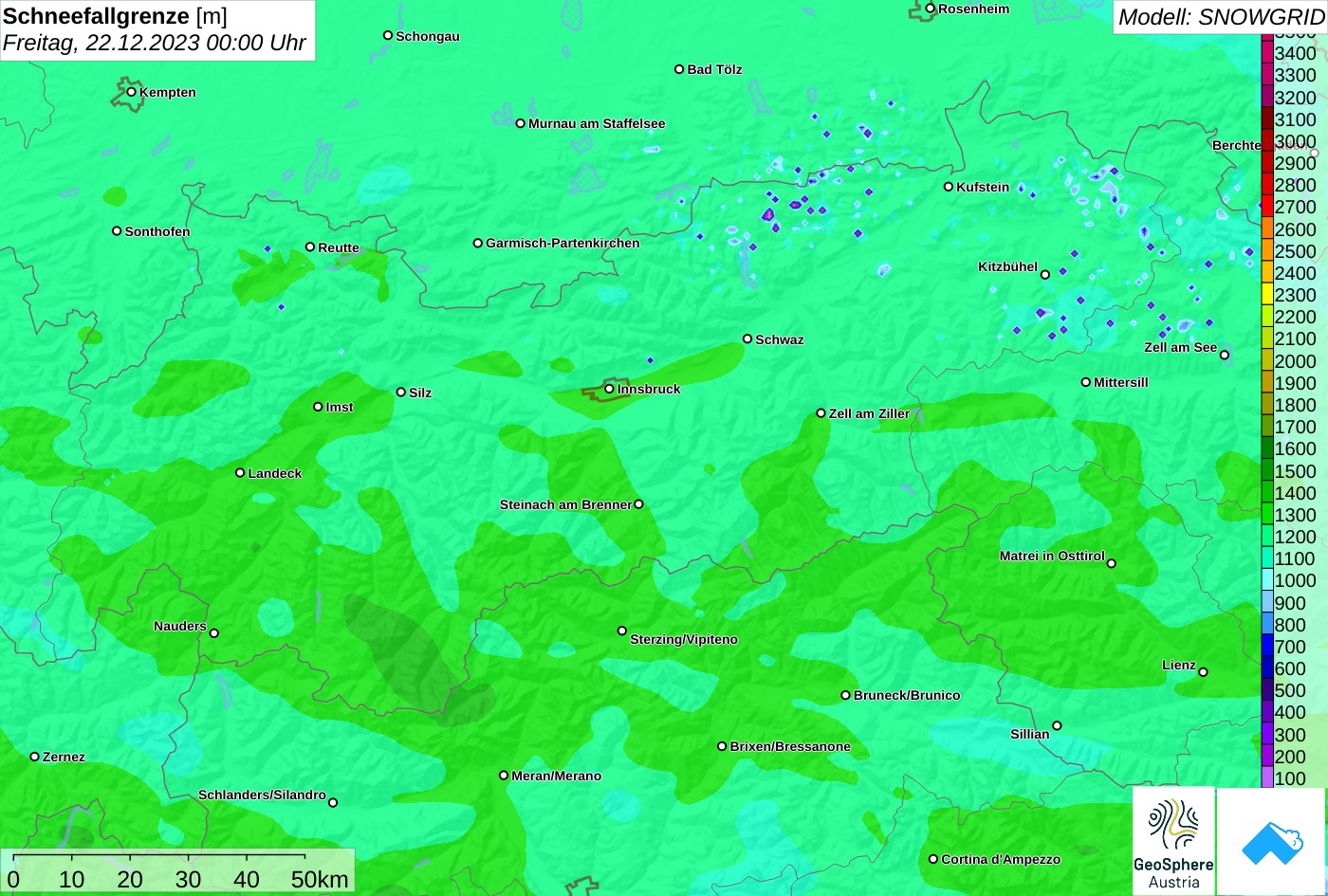Select the Rosenheim marker dot
Image resolution: width=1328 pixels, height=896 pixels.
[x=930, y=9]
